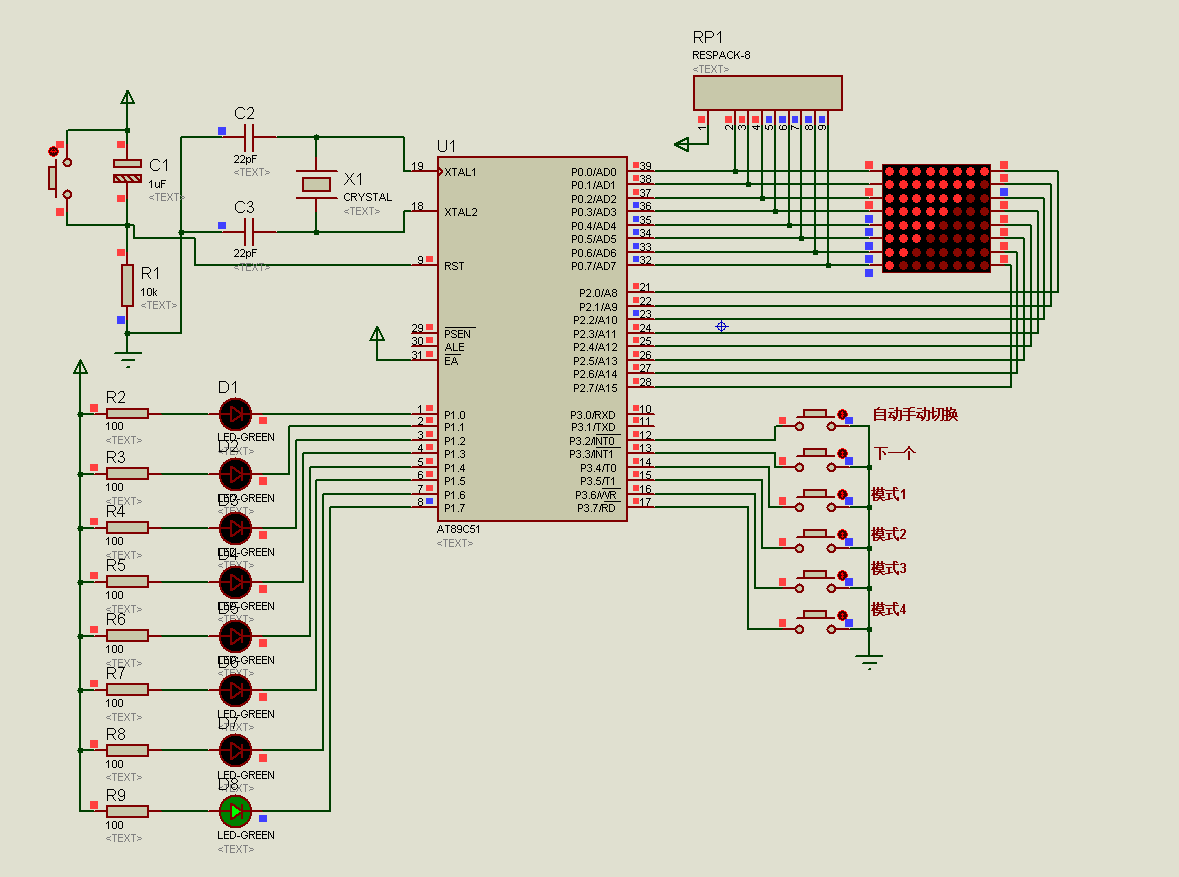
Task: Click the power arrow at the EA pin
Action: tap(377, 333)
